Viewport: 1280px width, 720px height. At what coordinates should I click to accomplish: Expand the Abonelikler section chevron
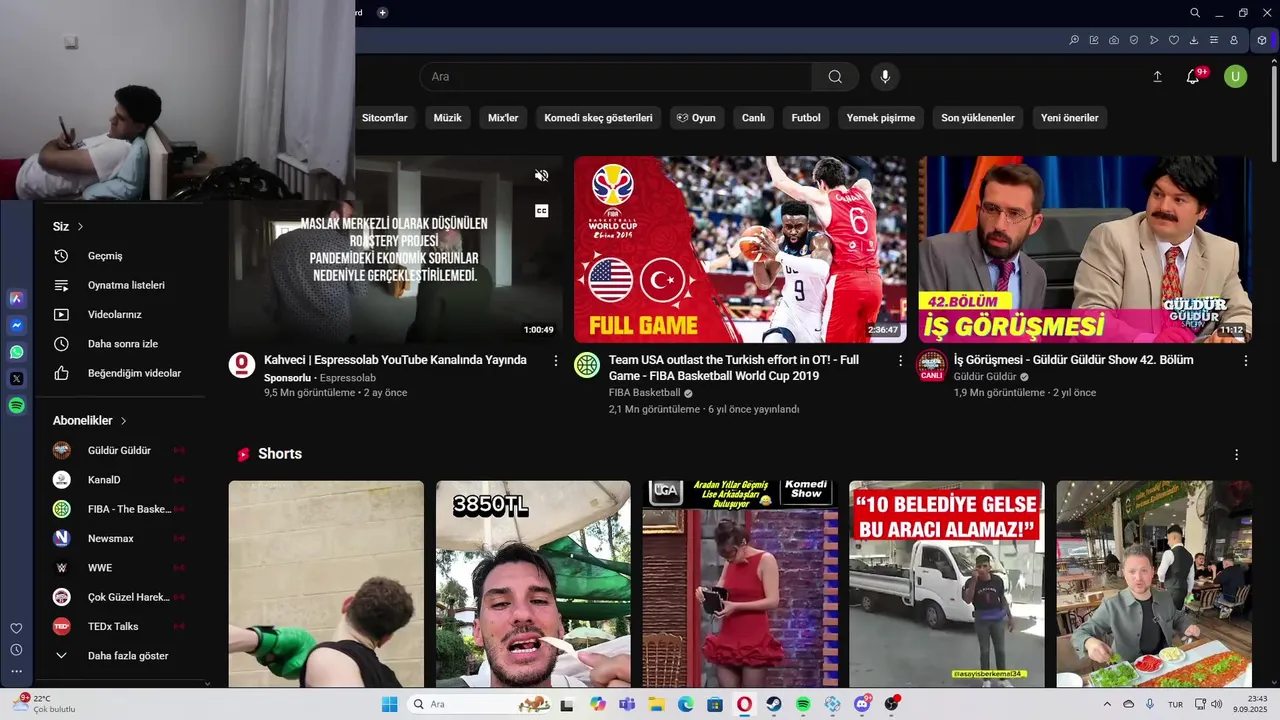pos(123,421)
